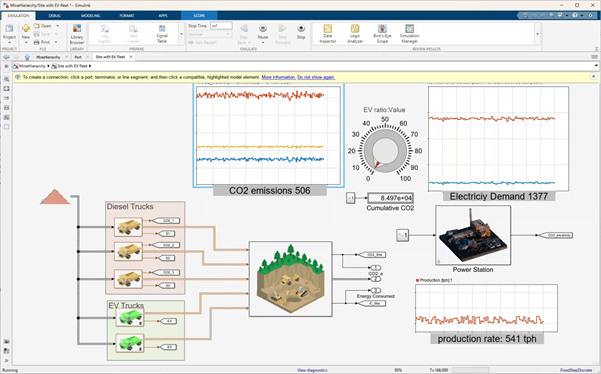Expand the Review Results gallery arrow
This screenshot has height=374, width=601.
pyautogui.click(x=537, y=34)
